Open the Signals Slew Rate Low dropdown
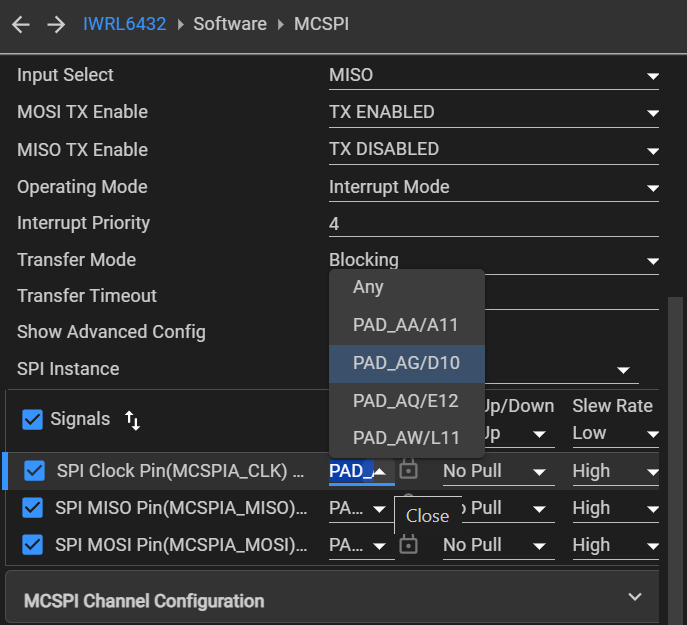This screenshot has height=625, width=687. click(616, 434)
